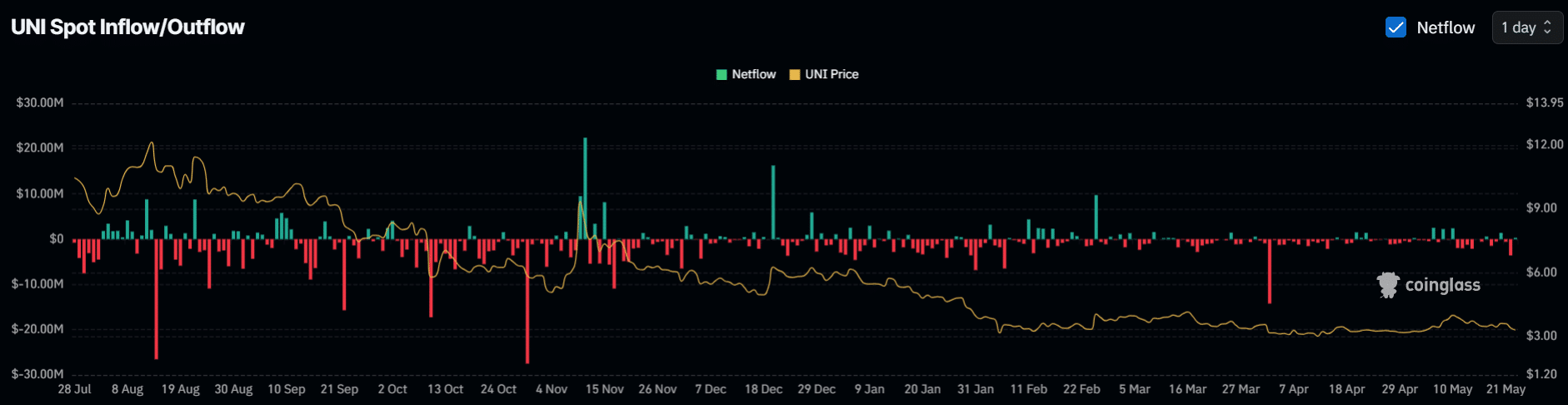Click the 22 Feb date label
Viewport: 1568px width, 405px height.
tap(1081, 389)
